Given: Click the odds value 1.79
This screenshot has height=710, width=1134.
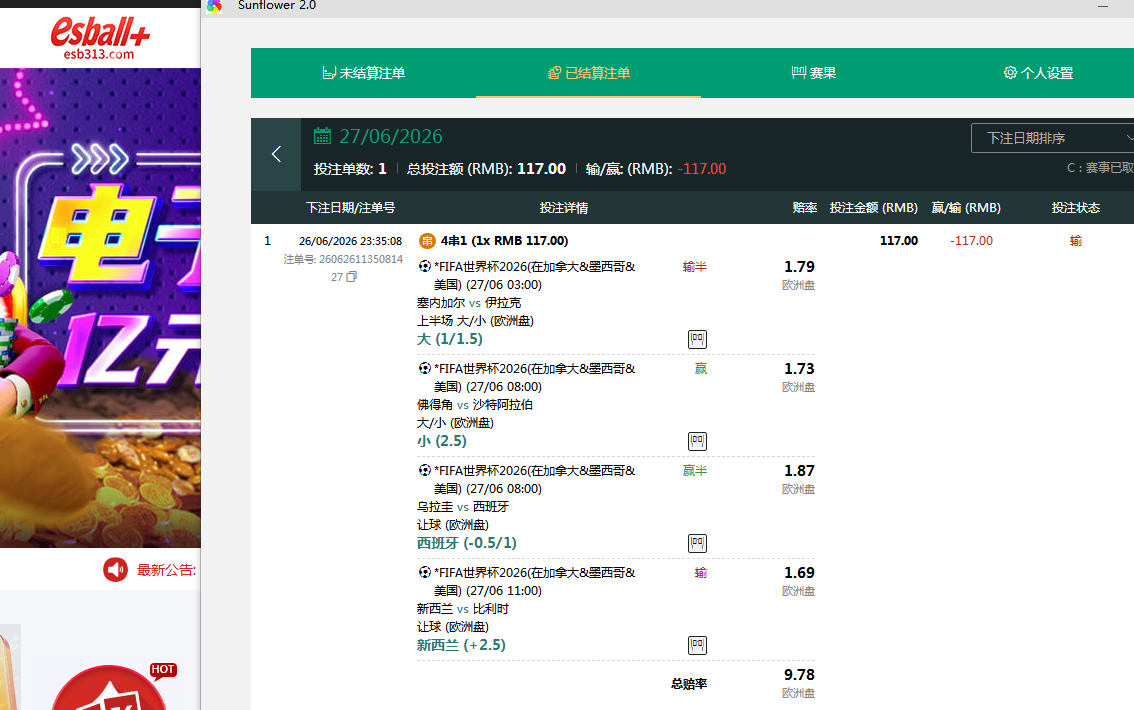Looking at the screenshot, I should coord(799,267).
